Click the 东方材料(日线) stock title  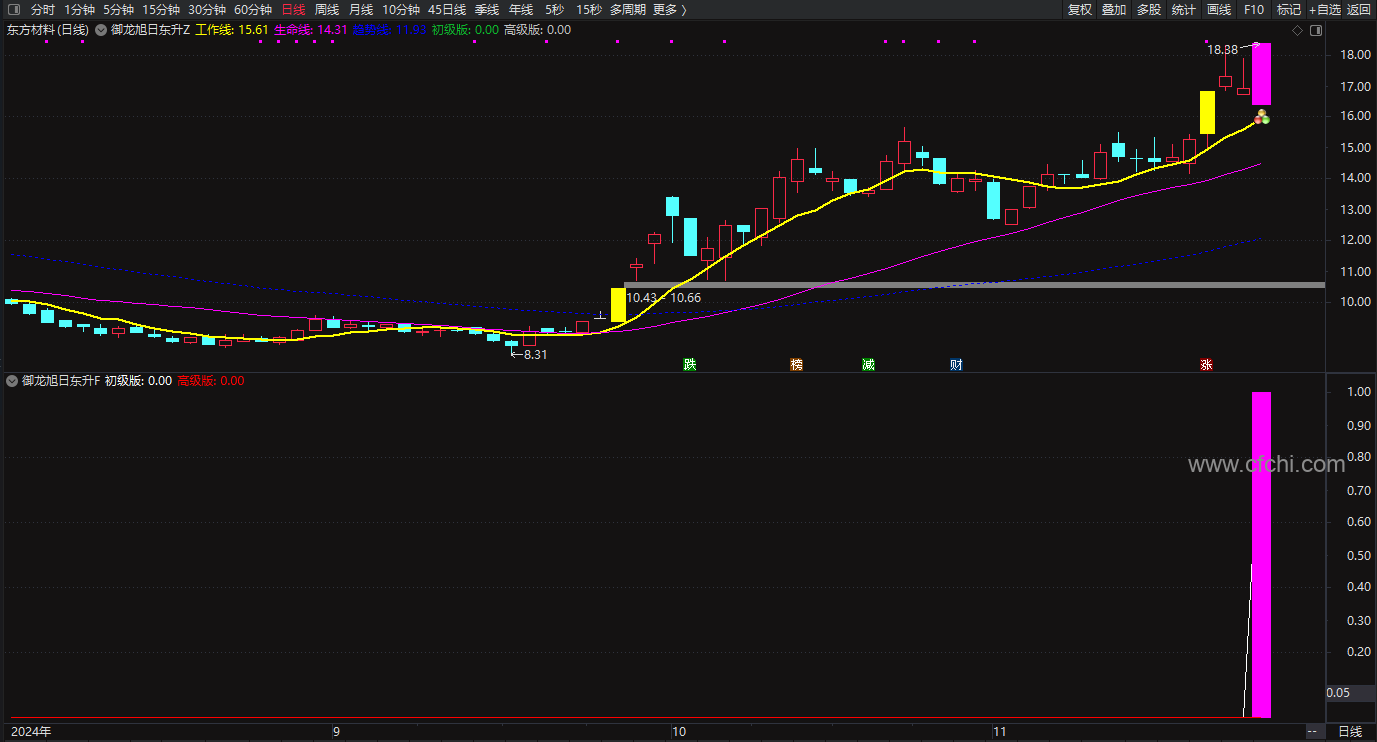tap(48, 30)
